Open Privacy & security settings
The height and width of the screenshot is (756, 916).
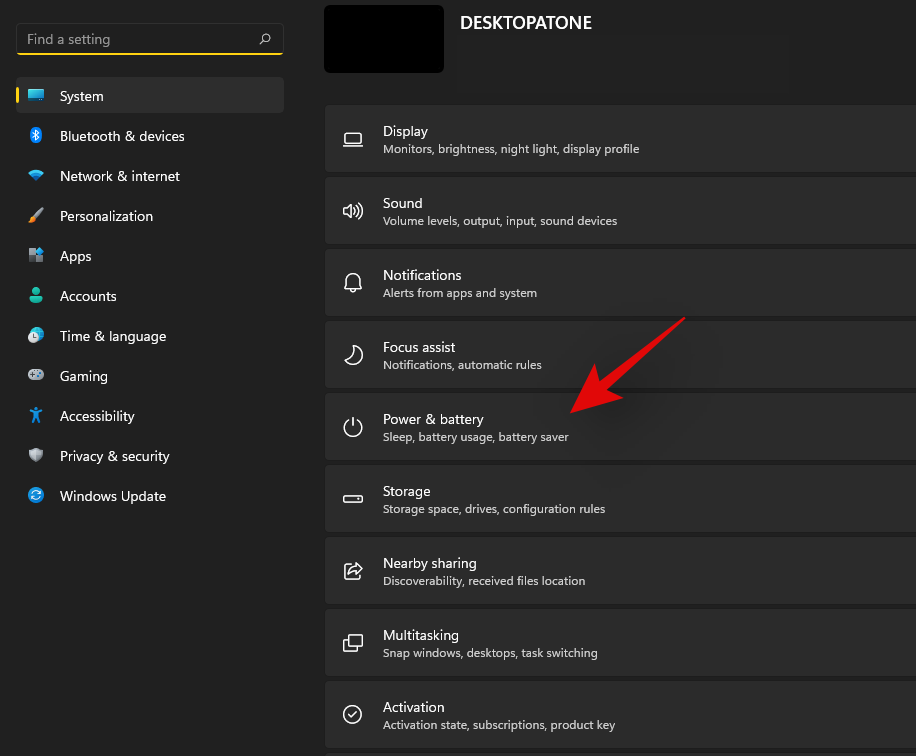coord(150,456)
